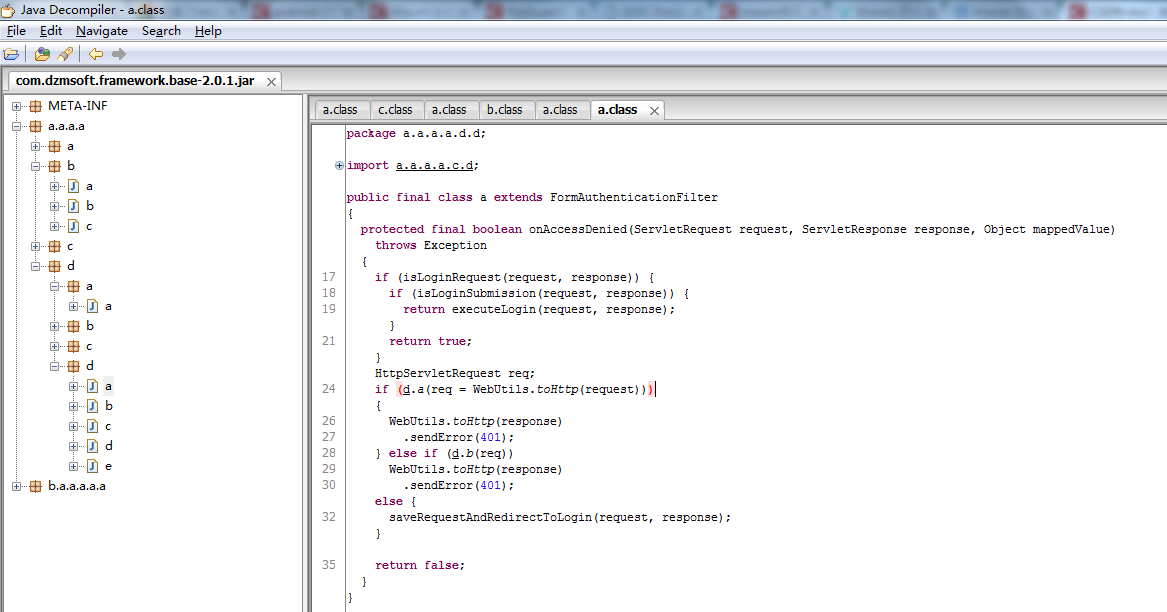Click saveRequestAndRedirectToLogin call on line 32
Image resolution: width=1167 pixels, height=612 pixels.
(x=490, y=517)
